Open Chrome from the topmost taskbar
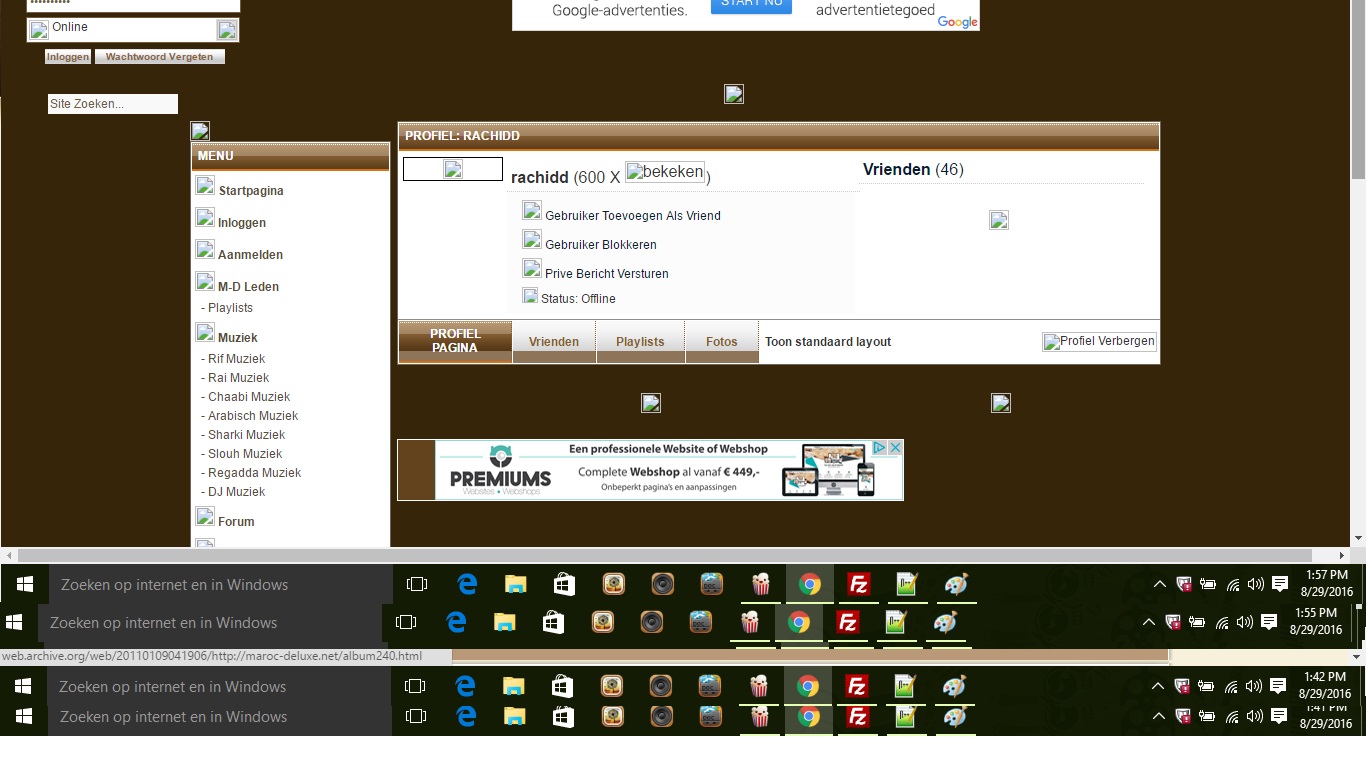Viewport: 1366px width, 768px height. 810,584
